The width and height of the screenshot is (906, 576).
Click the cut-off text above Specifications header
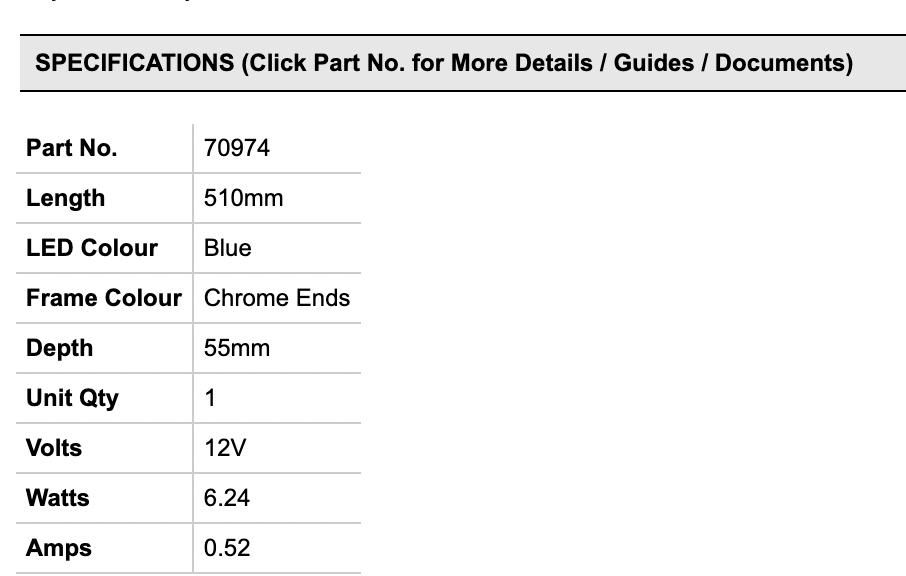(x=100, y=3)
